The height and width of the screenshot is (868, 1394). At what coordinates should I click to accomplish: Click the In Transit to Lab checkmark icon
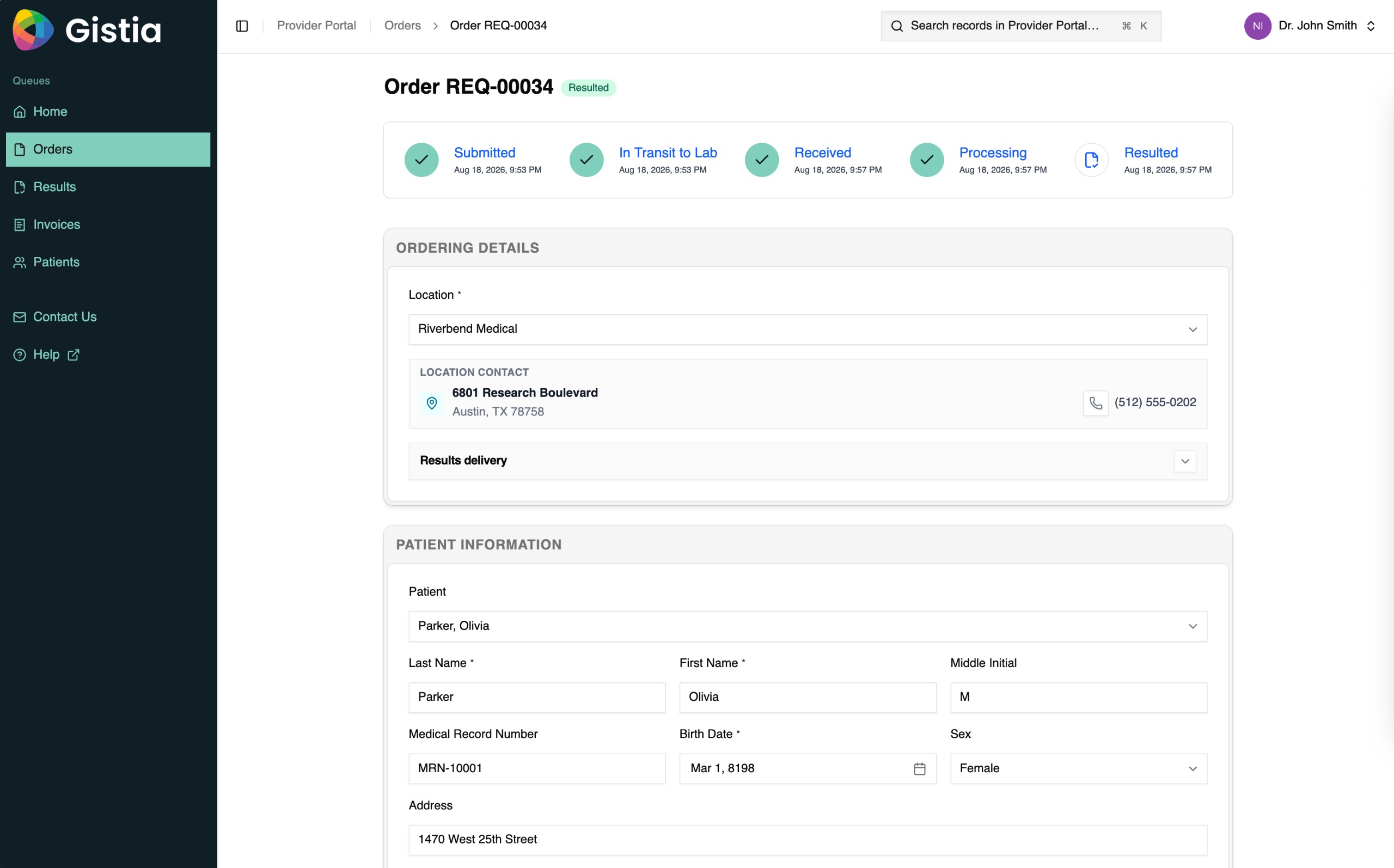tap(586, 160)
